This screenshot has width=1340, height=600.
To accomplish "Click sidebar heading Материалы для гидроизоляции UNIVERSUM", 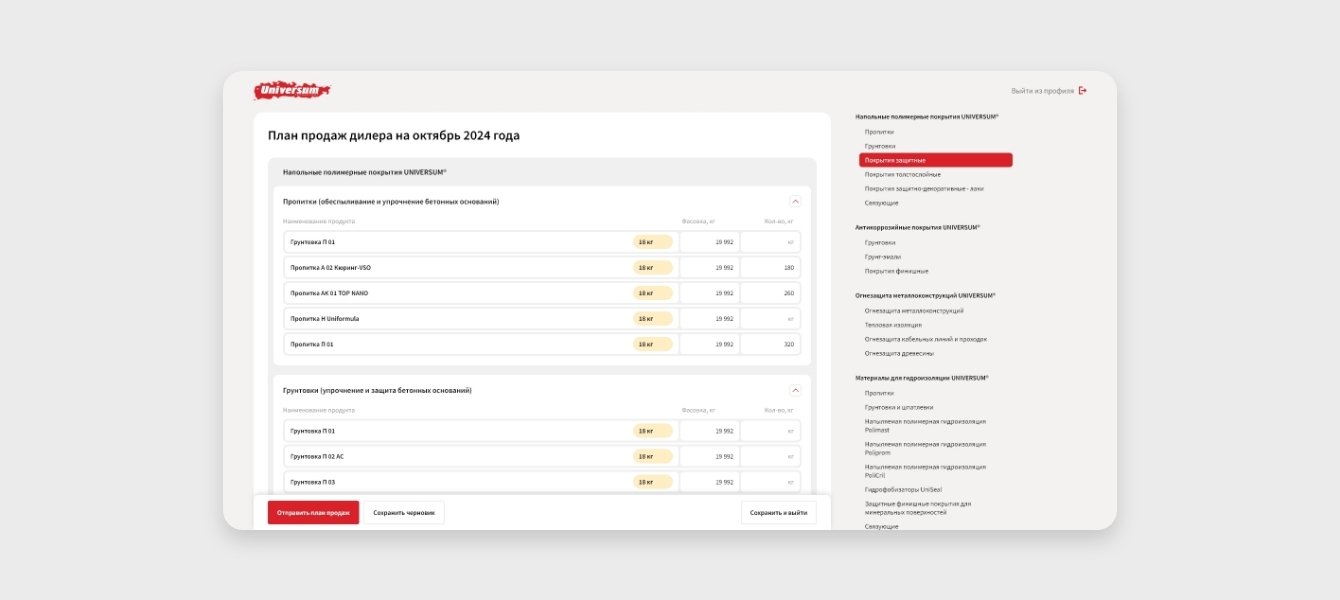I will click(x=922, y=378).
